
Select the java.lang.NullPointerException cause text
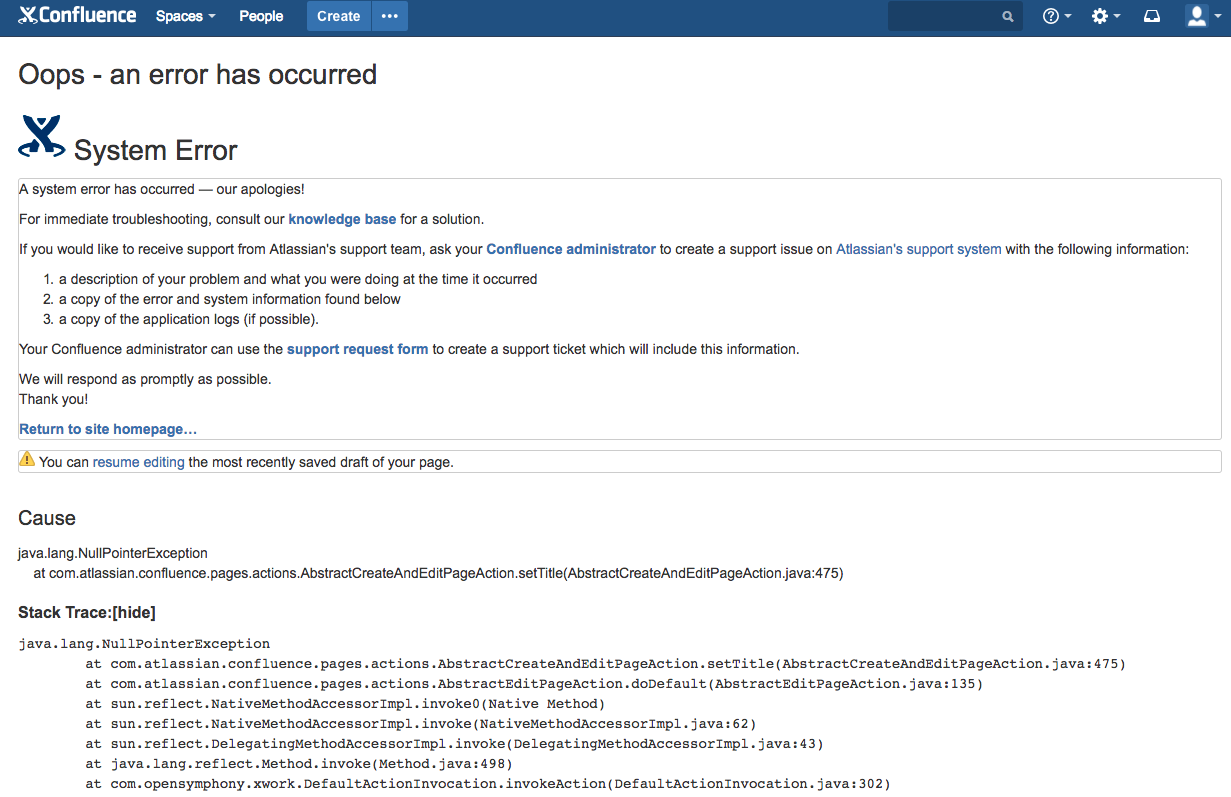[113, 553]
